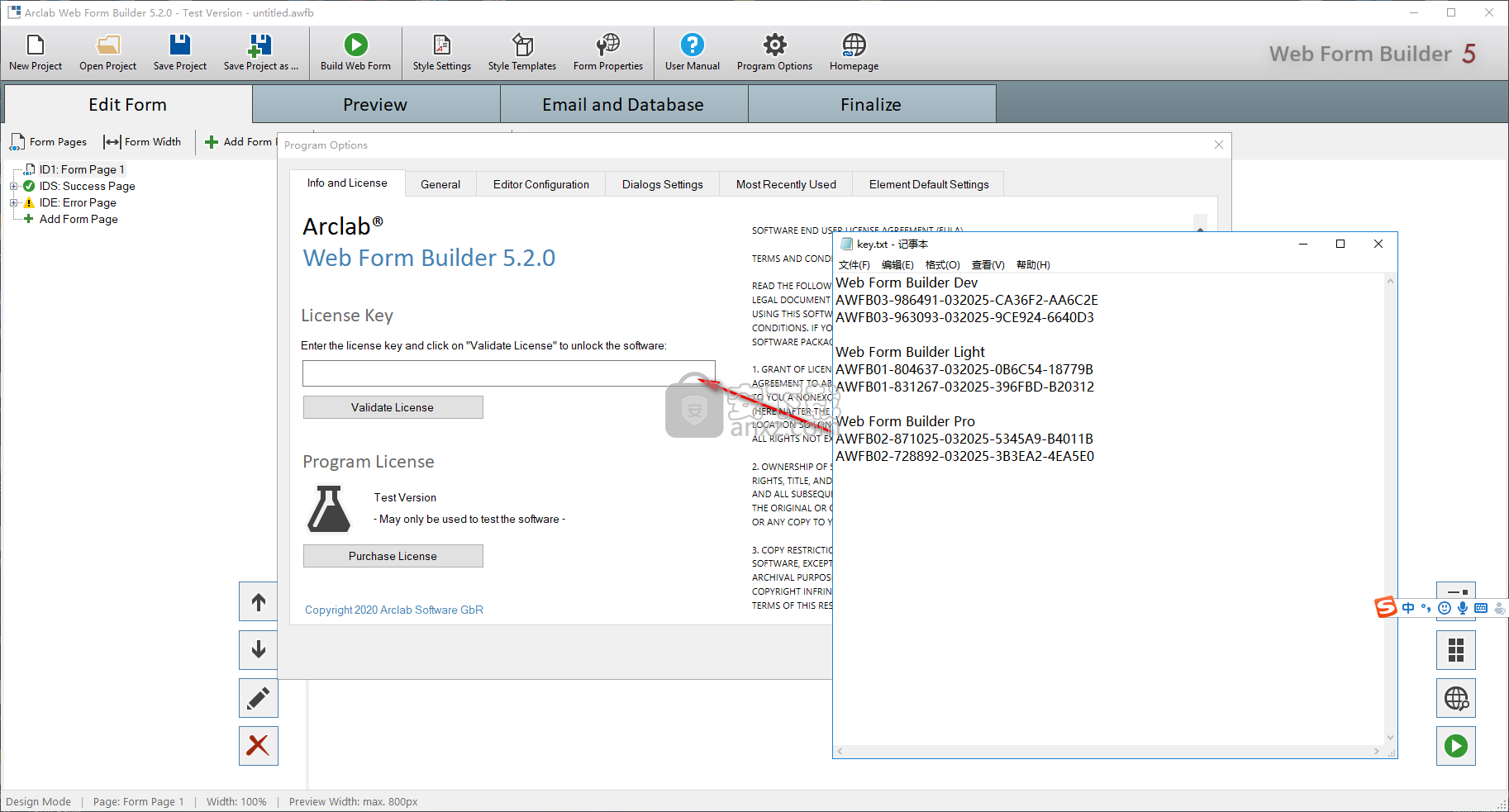The width and height of the screenshot is (1509, 812).
Task: Open the grid layout button on the right
Action: pyautogui.click(x=1456, y=650)
